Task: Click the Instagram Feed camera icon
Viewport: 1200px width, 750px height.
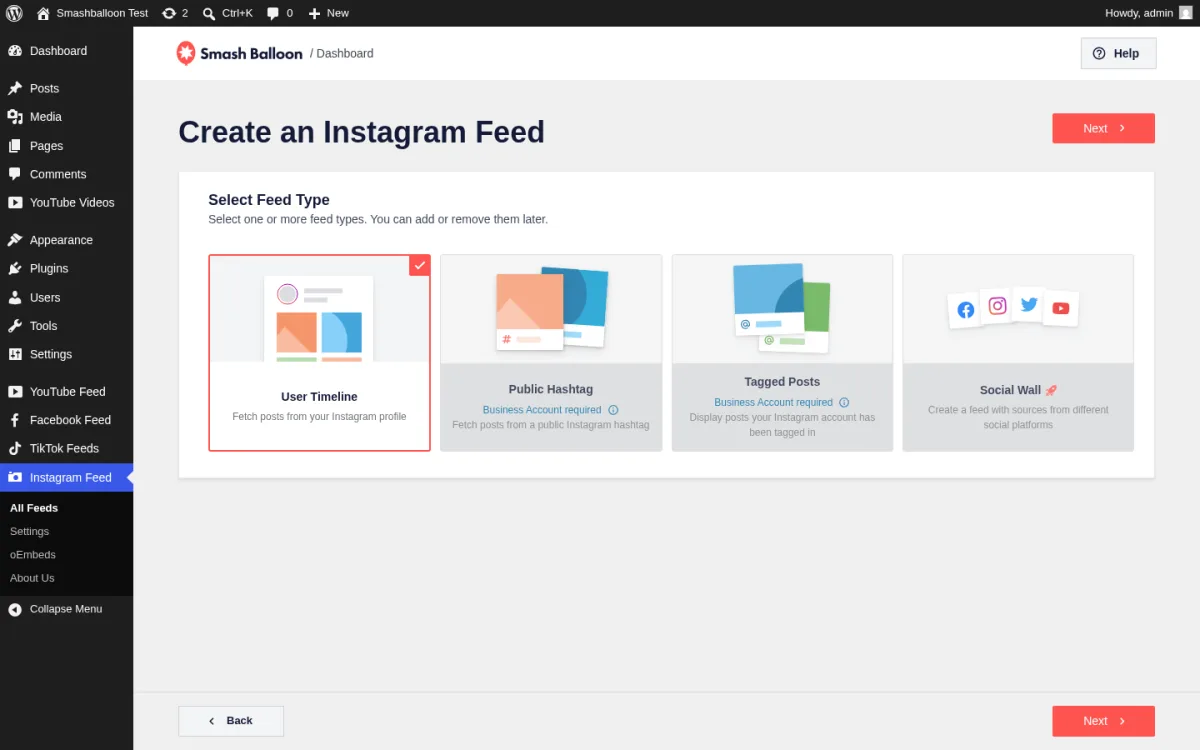Action: [x=15, y=477]
